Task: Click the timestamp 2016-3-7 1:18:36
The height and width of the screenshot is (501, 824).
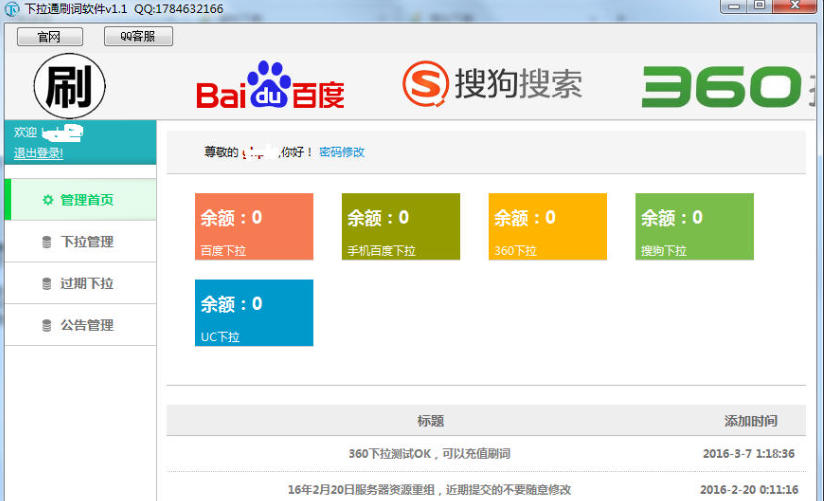Action: (x=749, y=454)
